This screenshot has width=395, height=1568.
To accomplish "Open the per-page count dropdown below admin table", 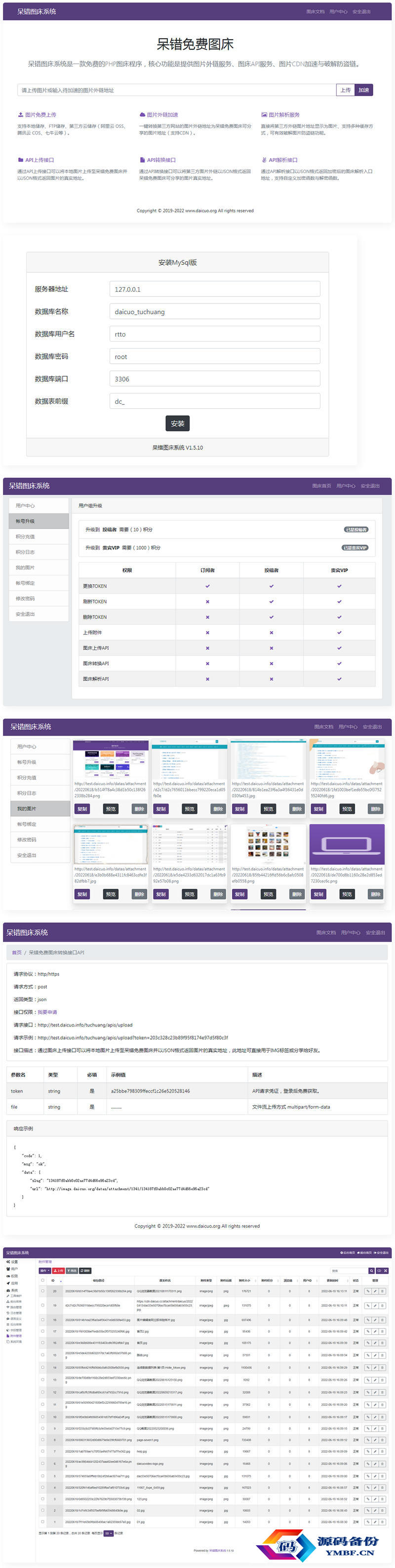I will pos(108,1533).
